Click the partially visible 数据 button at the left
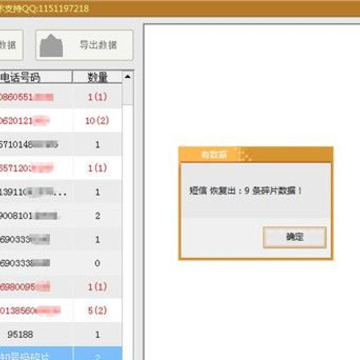The height and width of the screenshot is (360, 360). (11, 45)
